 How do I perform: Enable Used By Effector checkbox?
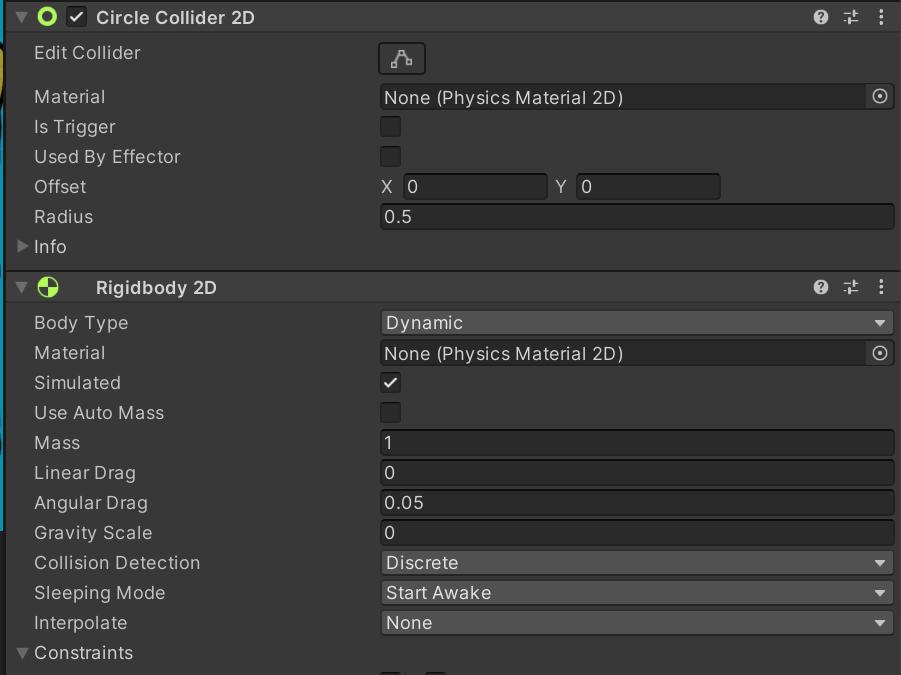(391, 157)
